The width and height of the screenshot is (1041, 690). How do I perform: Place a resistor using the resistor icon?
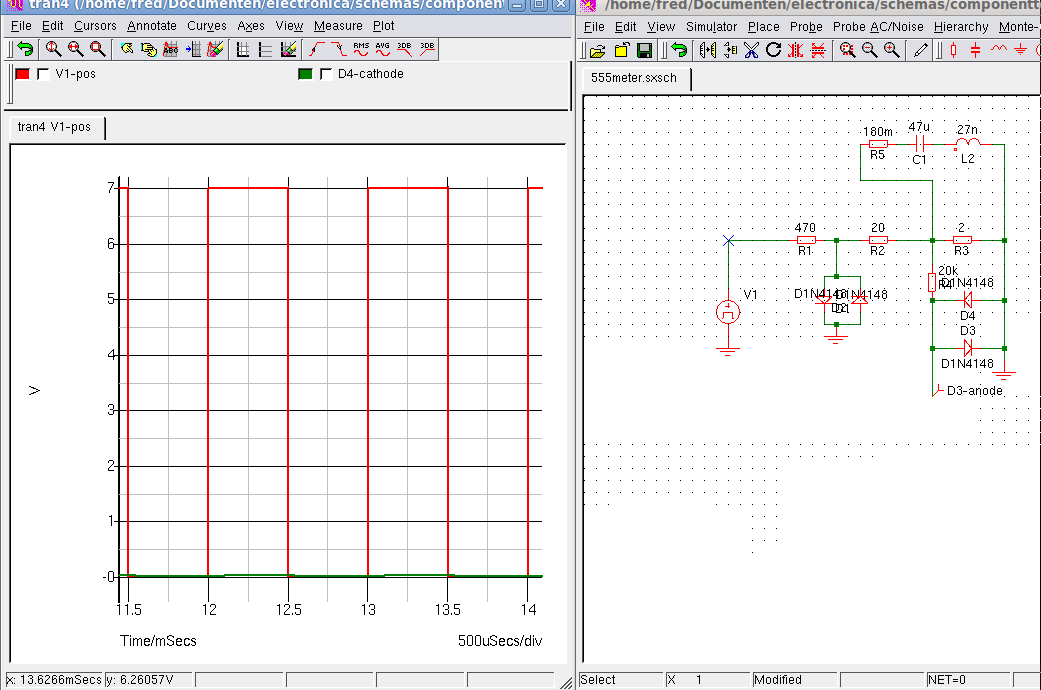[954, 50]
